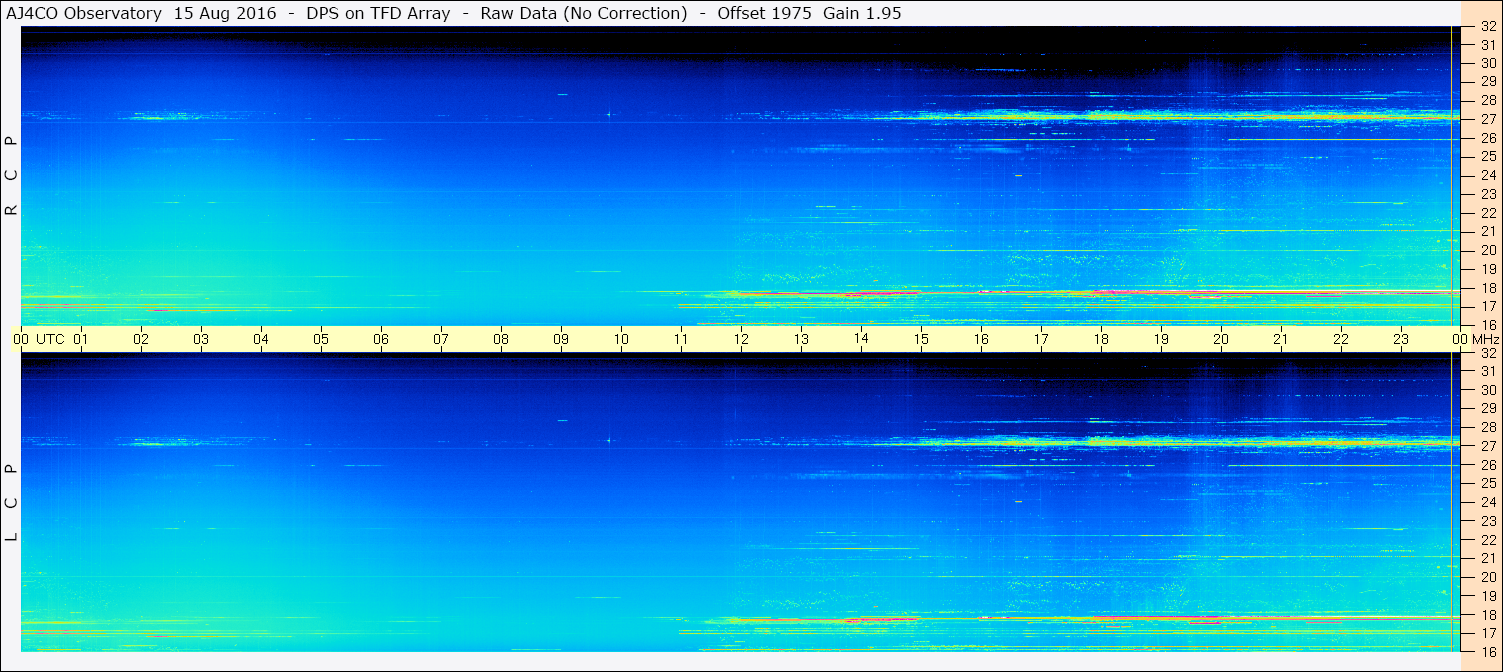Screen dimensions: 1503x672
Task: Select 30 MHz label on RCP frequency scale
Action: [1488, 63]
